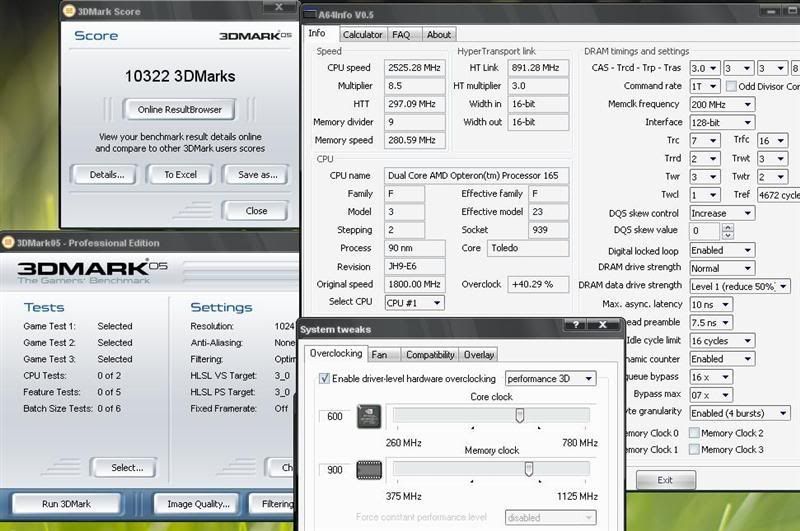Open the Interface 128-bit dropdown
800x531 pixels.
pos(722,122)
